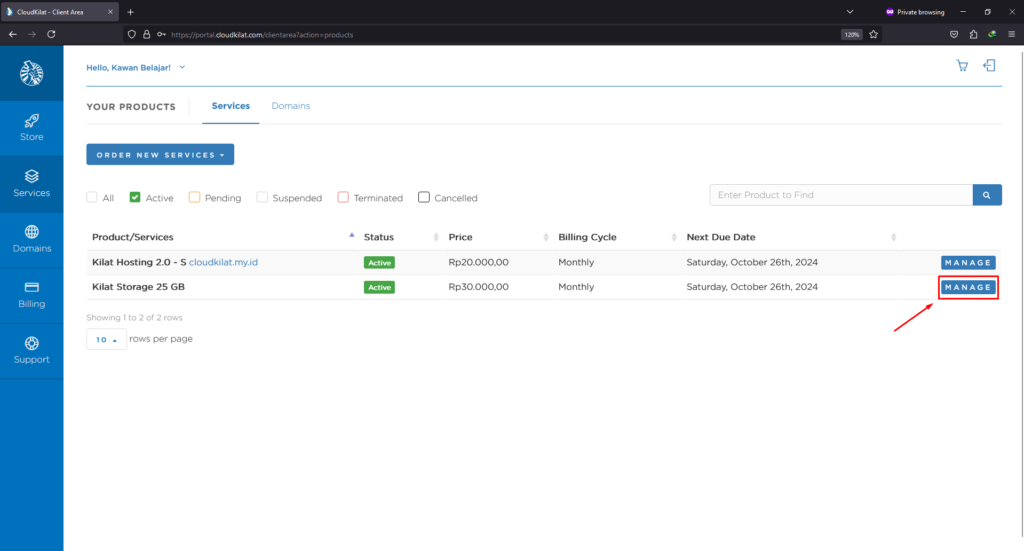The width and height of the screenshot is (1024, 551).
Task: Switch to the Domains tab
Action: pyautogui.click(x=290, y=106)
